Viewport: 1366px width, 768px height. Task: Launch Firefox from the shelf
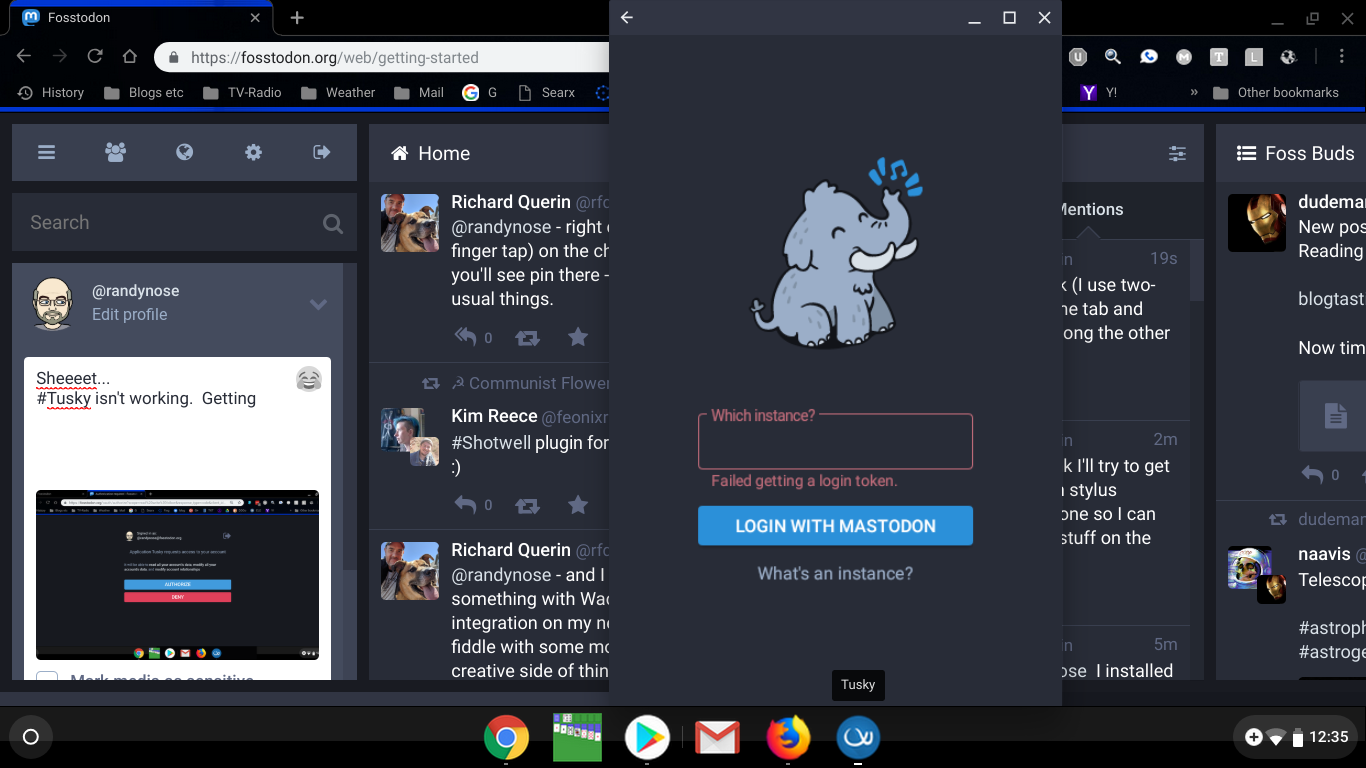pos(788,737)
